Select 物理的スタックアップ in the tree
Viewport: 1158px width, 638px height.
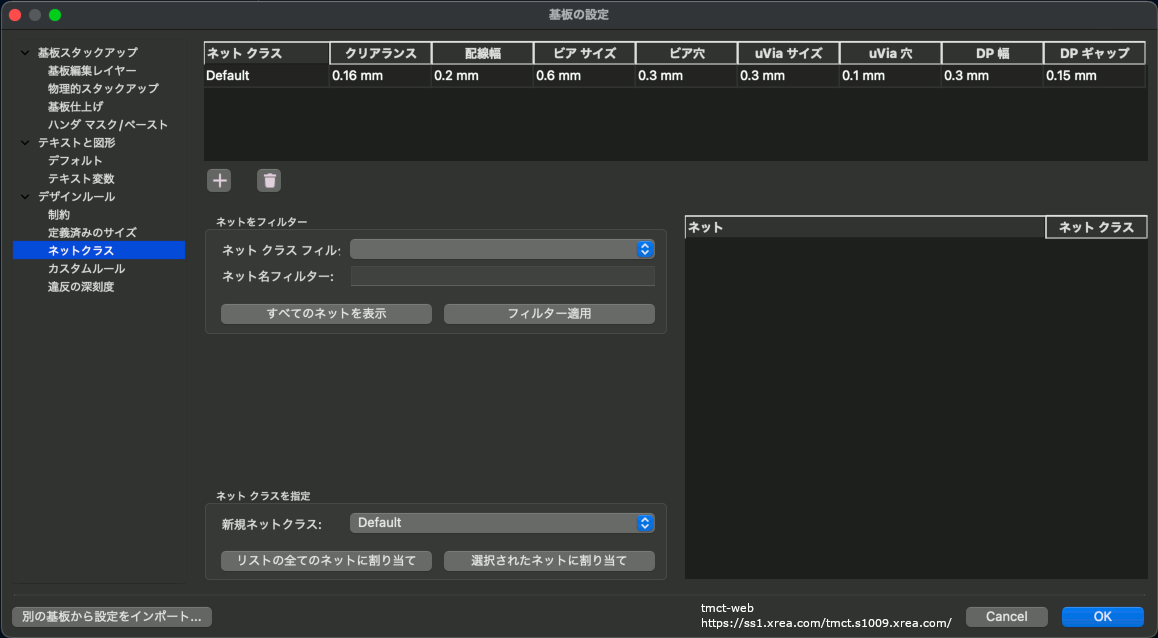point(103,89)
